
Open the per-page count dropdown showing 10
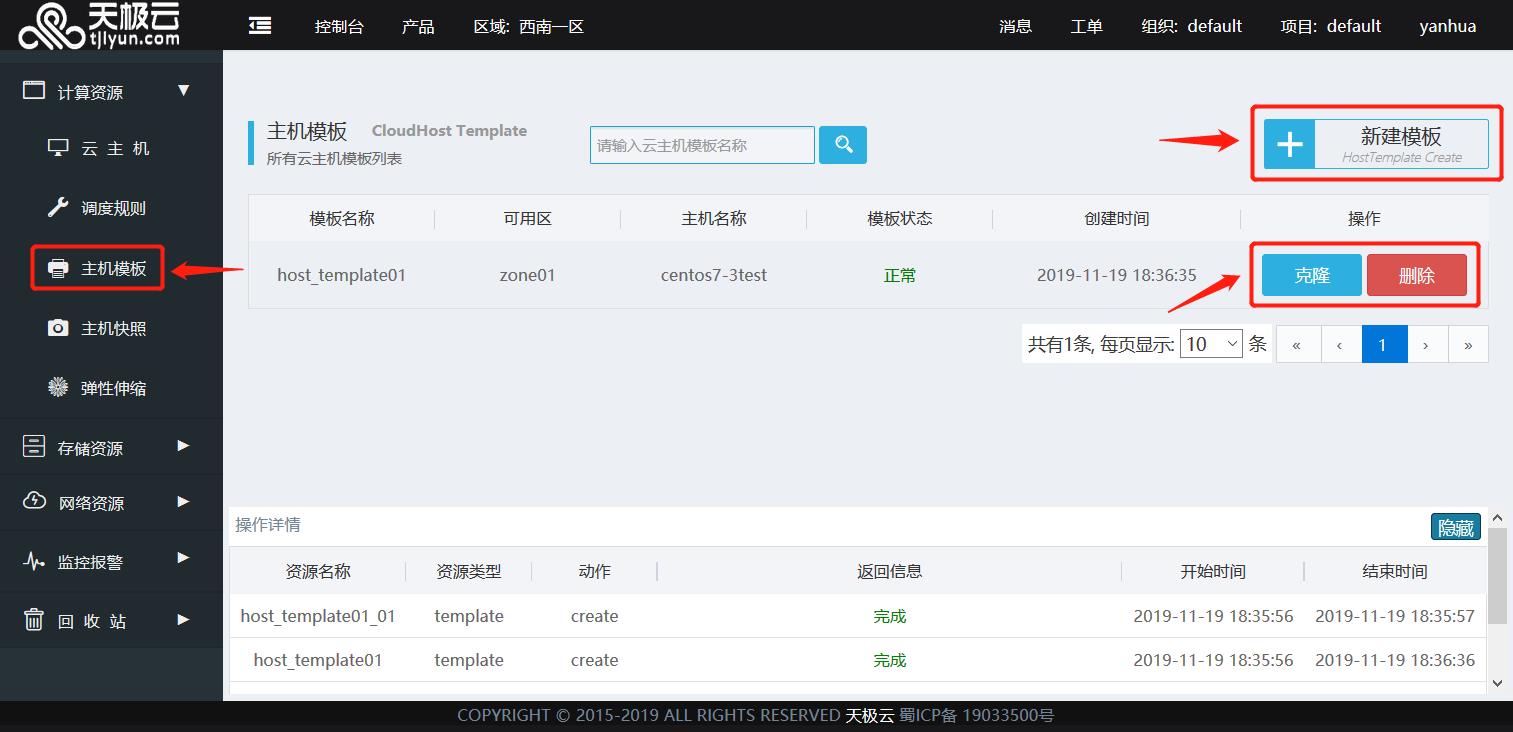(x=1211, y=344)
